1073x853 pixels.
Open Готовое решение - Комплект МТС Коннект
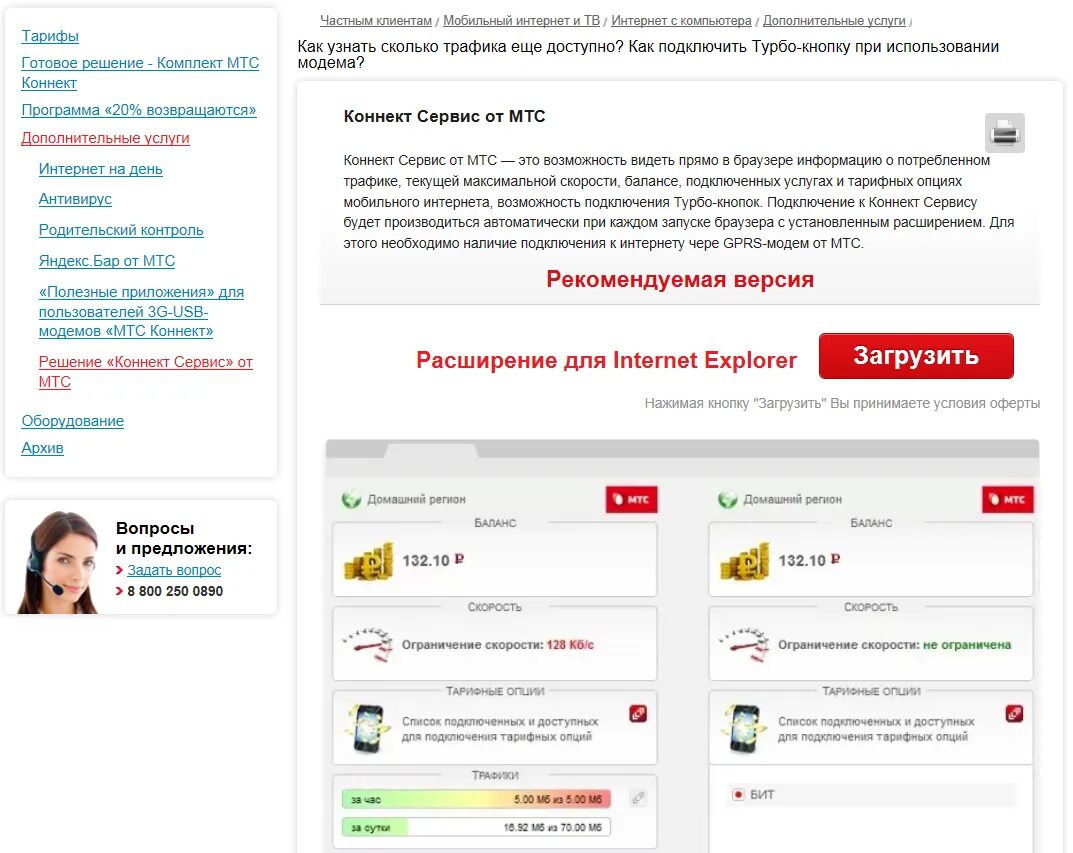tap(140, 73)
